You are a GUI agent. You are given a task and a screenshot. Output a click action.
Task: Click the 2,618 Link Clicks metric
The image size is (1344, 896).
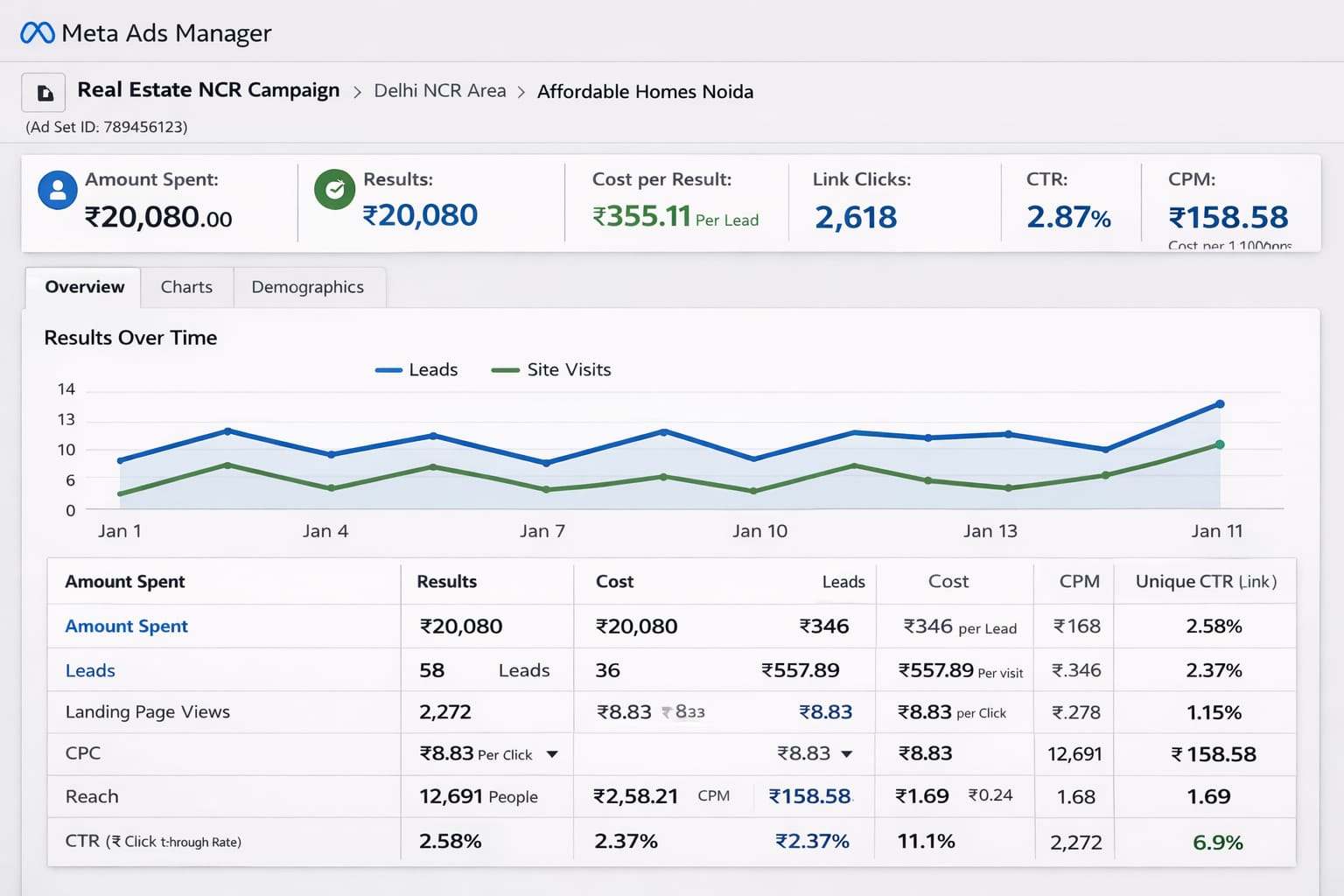[x=855, y=217]
